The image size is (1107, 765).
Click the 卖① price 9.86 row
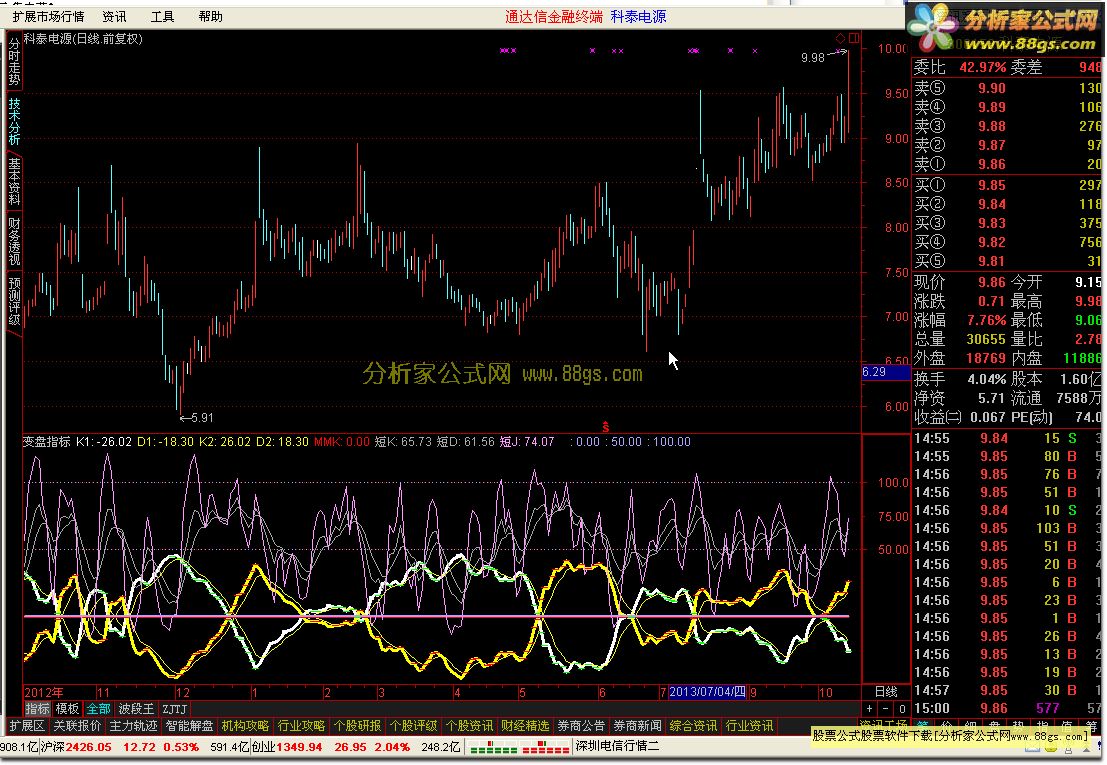(1007, 164)
